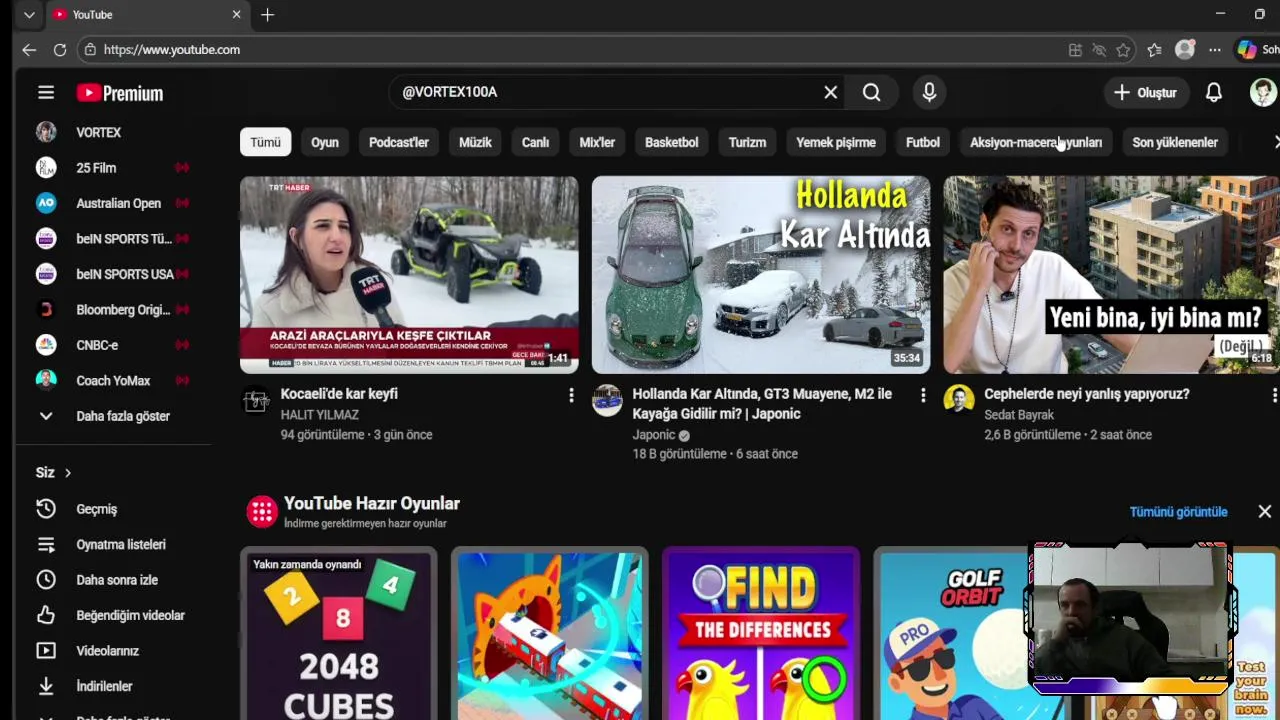Open Kocaeli'de kar keyfi video title
Screen dimensions: 1280x720
[339, 394]
